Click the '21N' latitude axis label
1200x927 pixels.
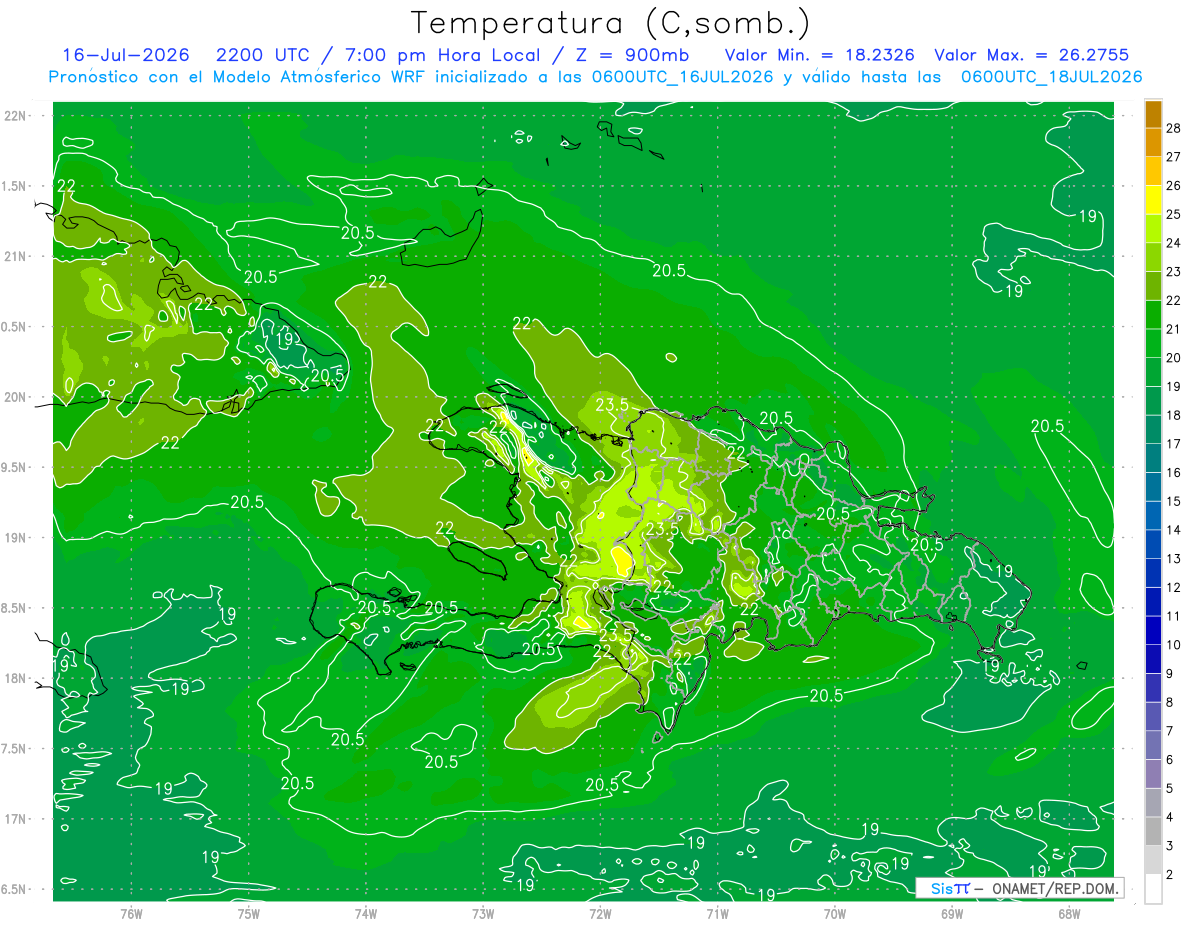coord(14,256)
